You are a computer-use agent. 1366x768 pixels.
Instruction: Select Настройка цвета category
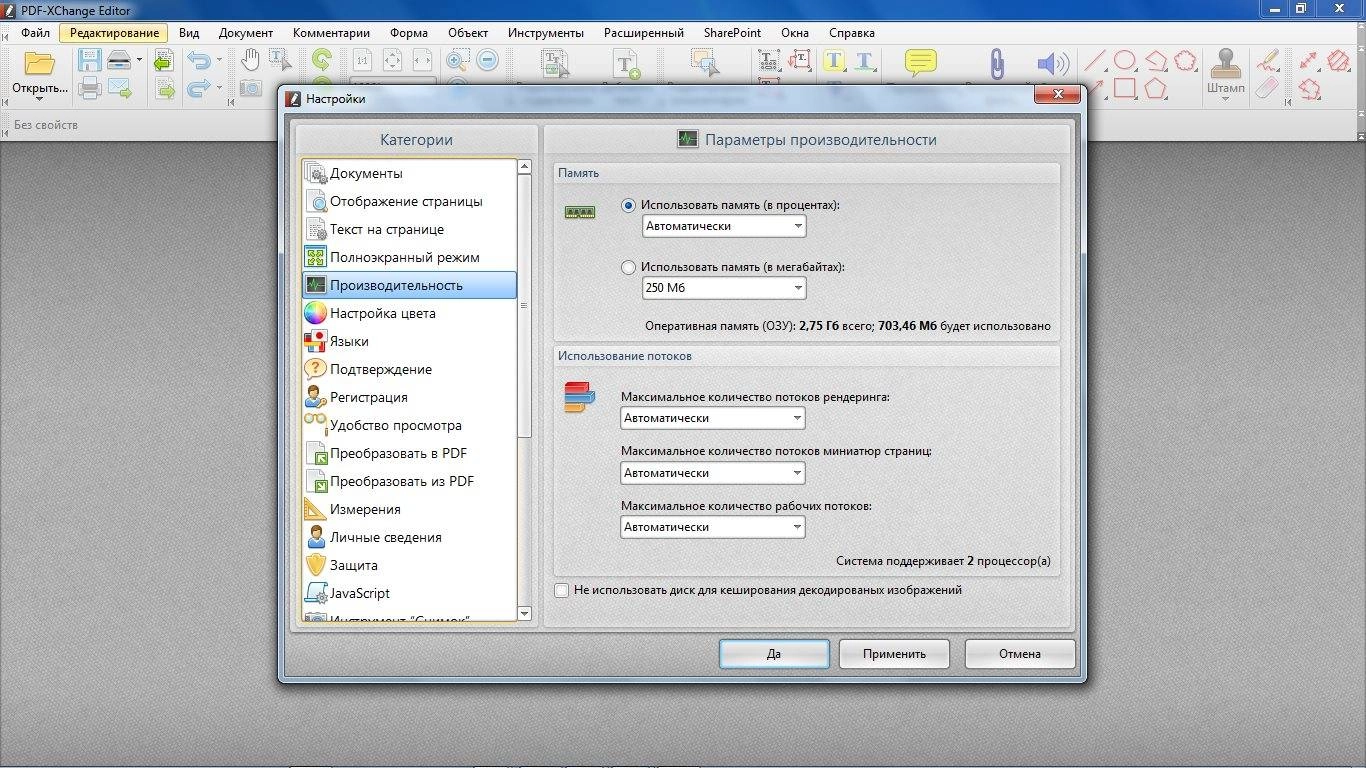click(x=409, y=313)
